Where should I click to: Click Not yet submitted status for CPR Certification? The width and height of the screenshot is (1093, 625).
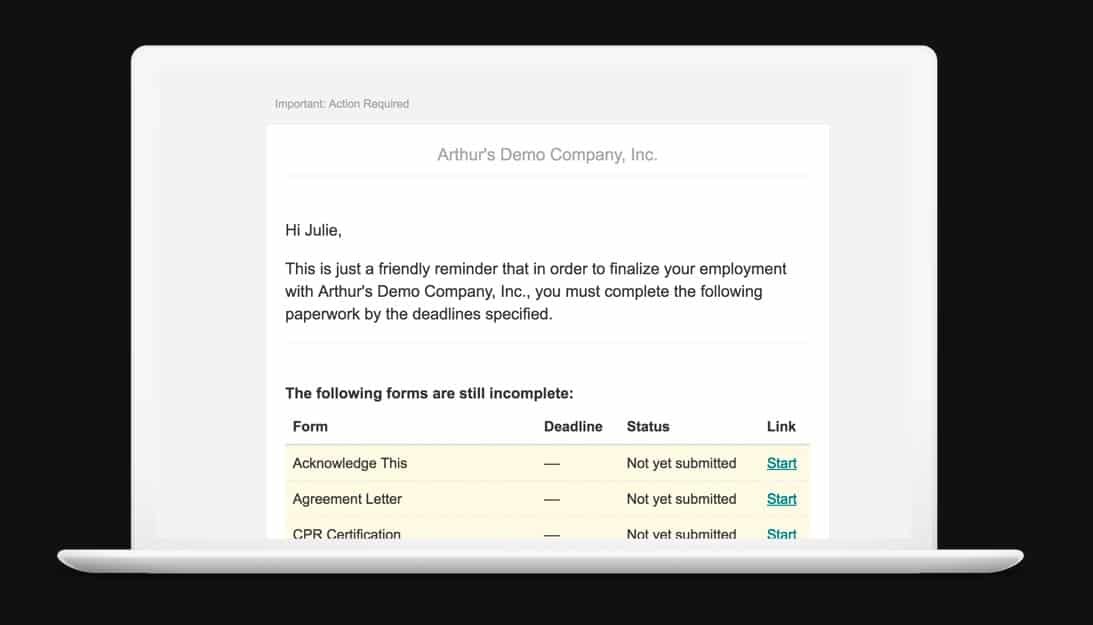pos(680,534)
